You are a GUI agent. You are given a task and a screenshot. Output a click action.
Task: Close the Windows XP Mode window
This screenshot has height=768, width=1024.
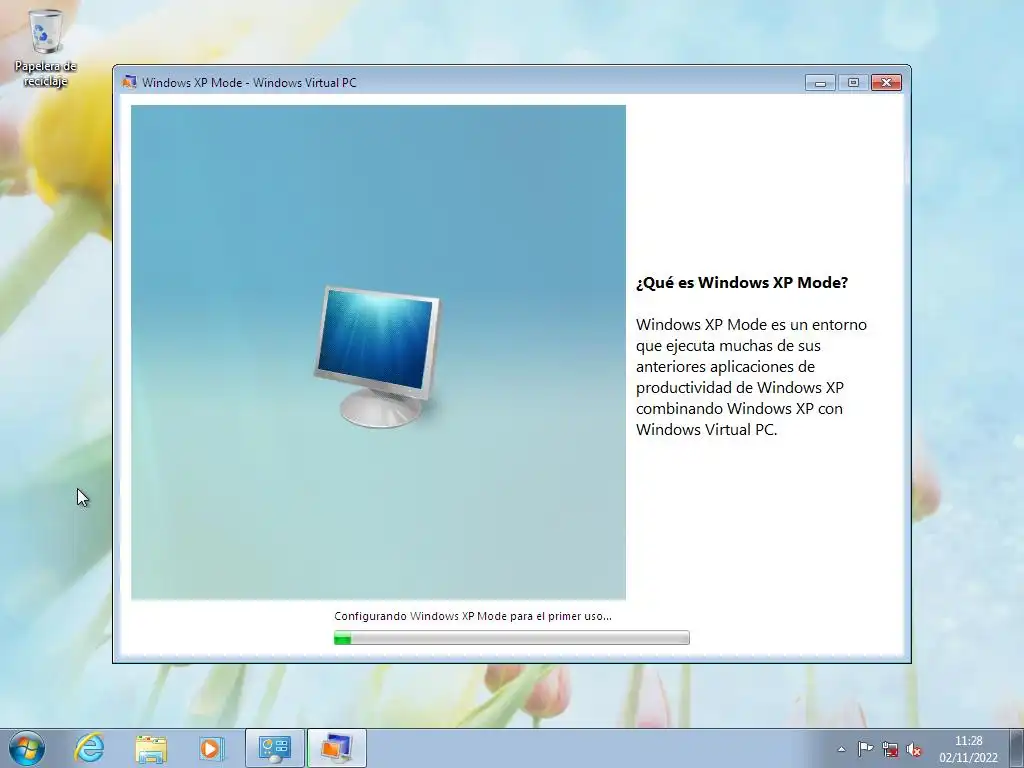[x=886, y=82]
